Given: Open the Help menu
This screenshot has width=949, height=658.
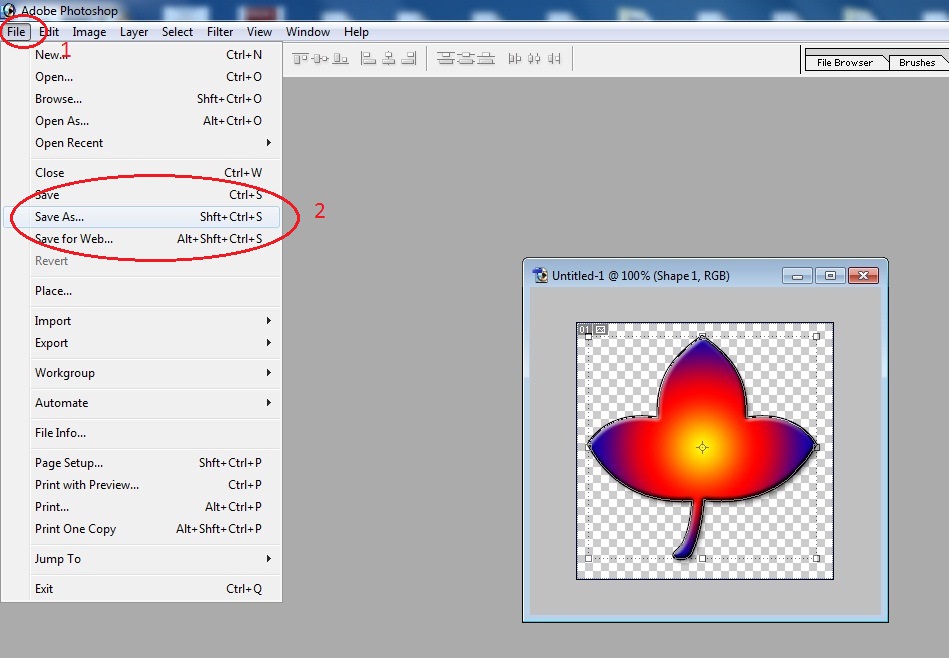Looking at the screenshot, I should pyautogui.click(x=356, y=31).
